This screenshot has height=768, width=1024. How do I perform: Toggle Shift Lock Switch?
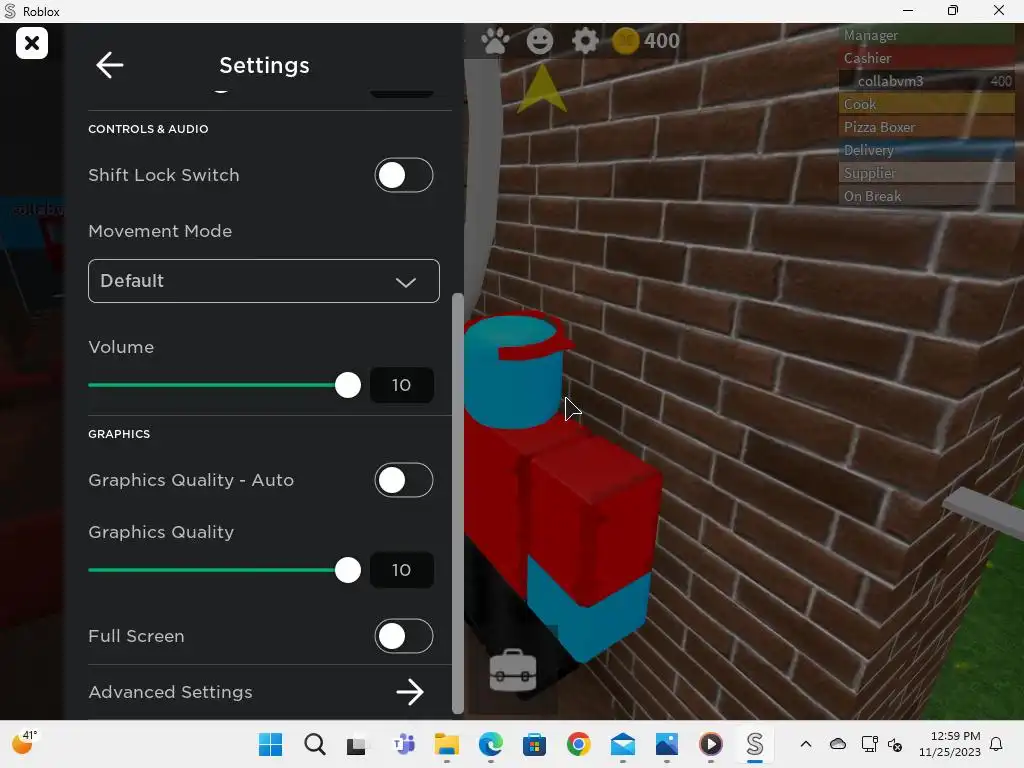[404, 176]
